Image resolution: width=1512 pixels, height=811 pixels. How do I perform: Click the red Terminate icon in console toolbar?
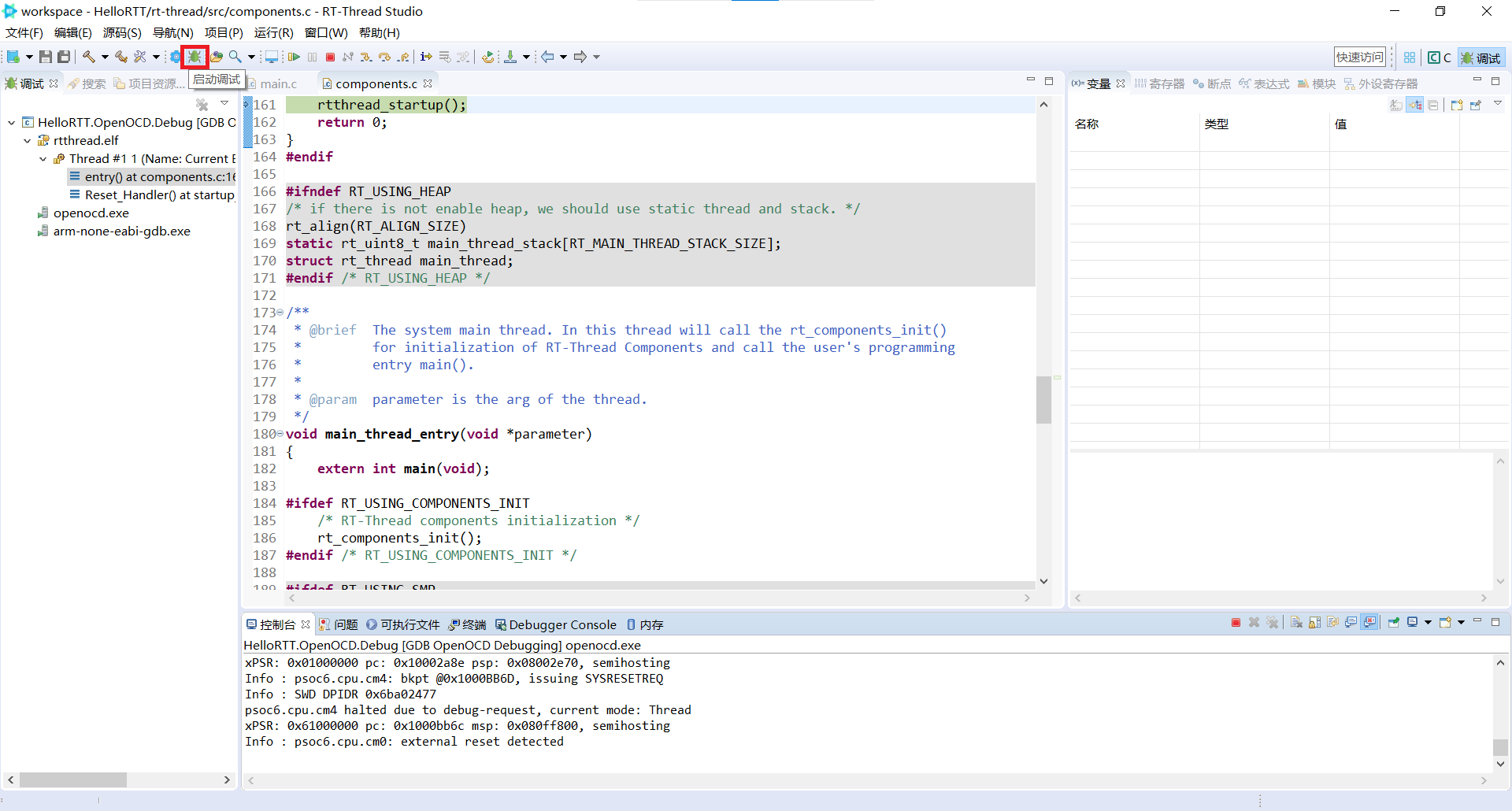pos(1236,622)
